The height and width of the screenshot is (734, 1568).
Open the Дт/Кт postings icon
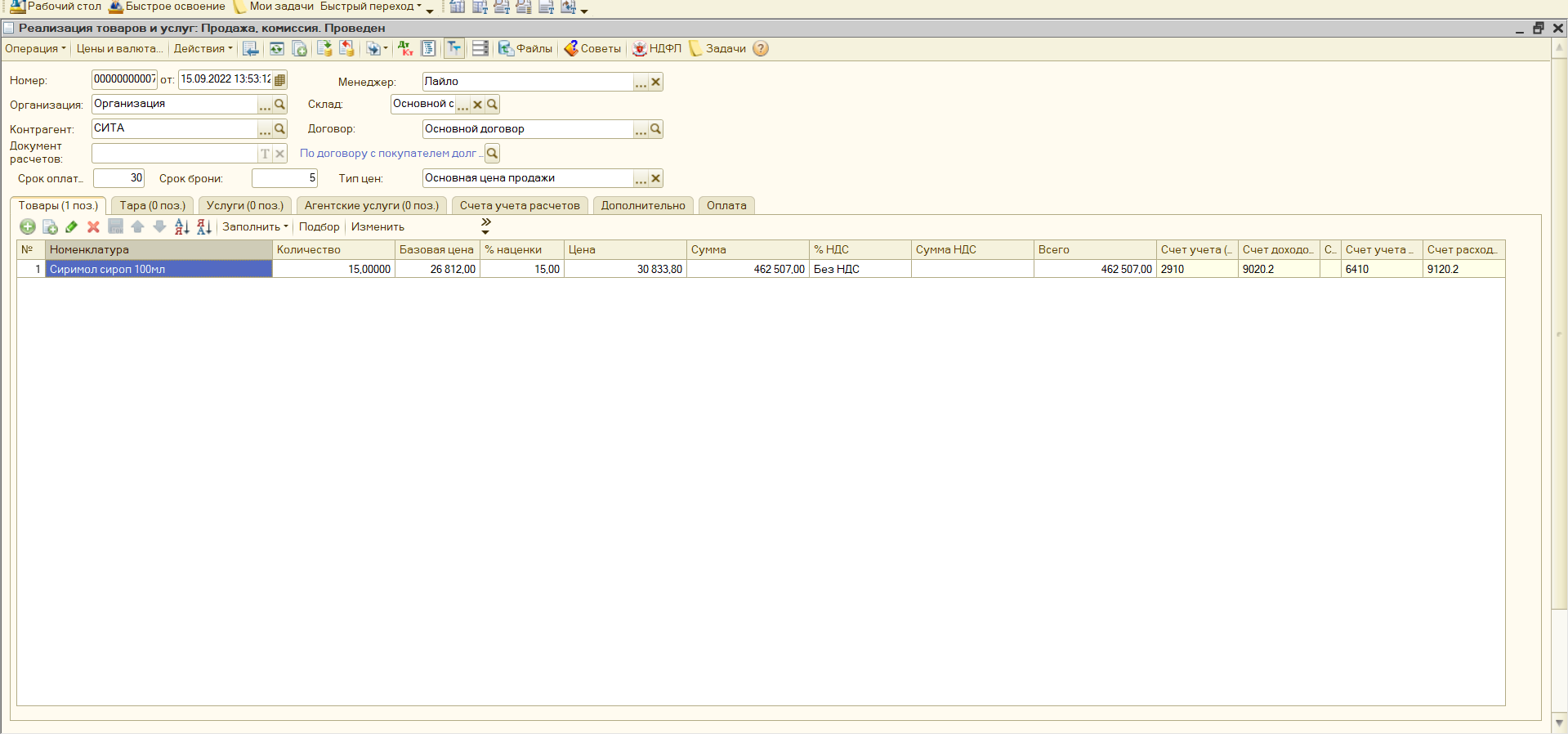(x=405, y=49)
